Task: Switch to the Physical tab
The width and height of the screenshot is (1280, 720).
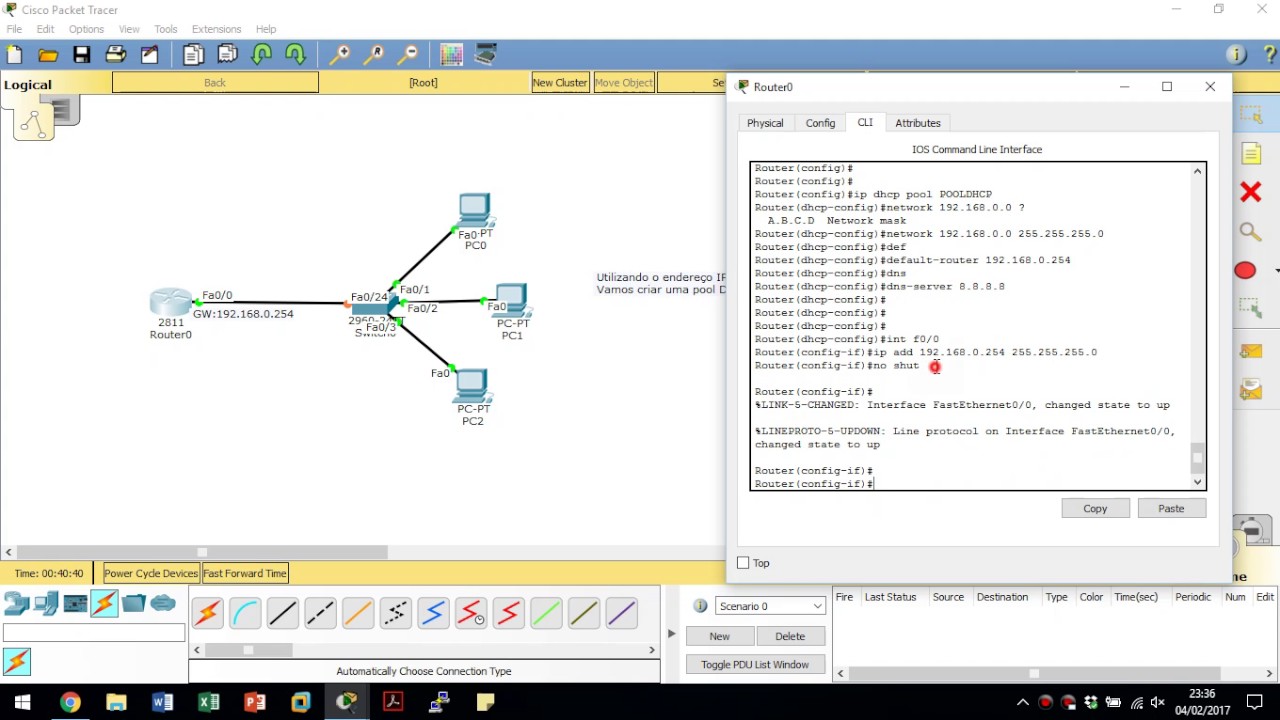Action: click(x=765, y=123)
